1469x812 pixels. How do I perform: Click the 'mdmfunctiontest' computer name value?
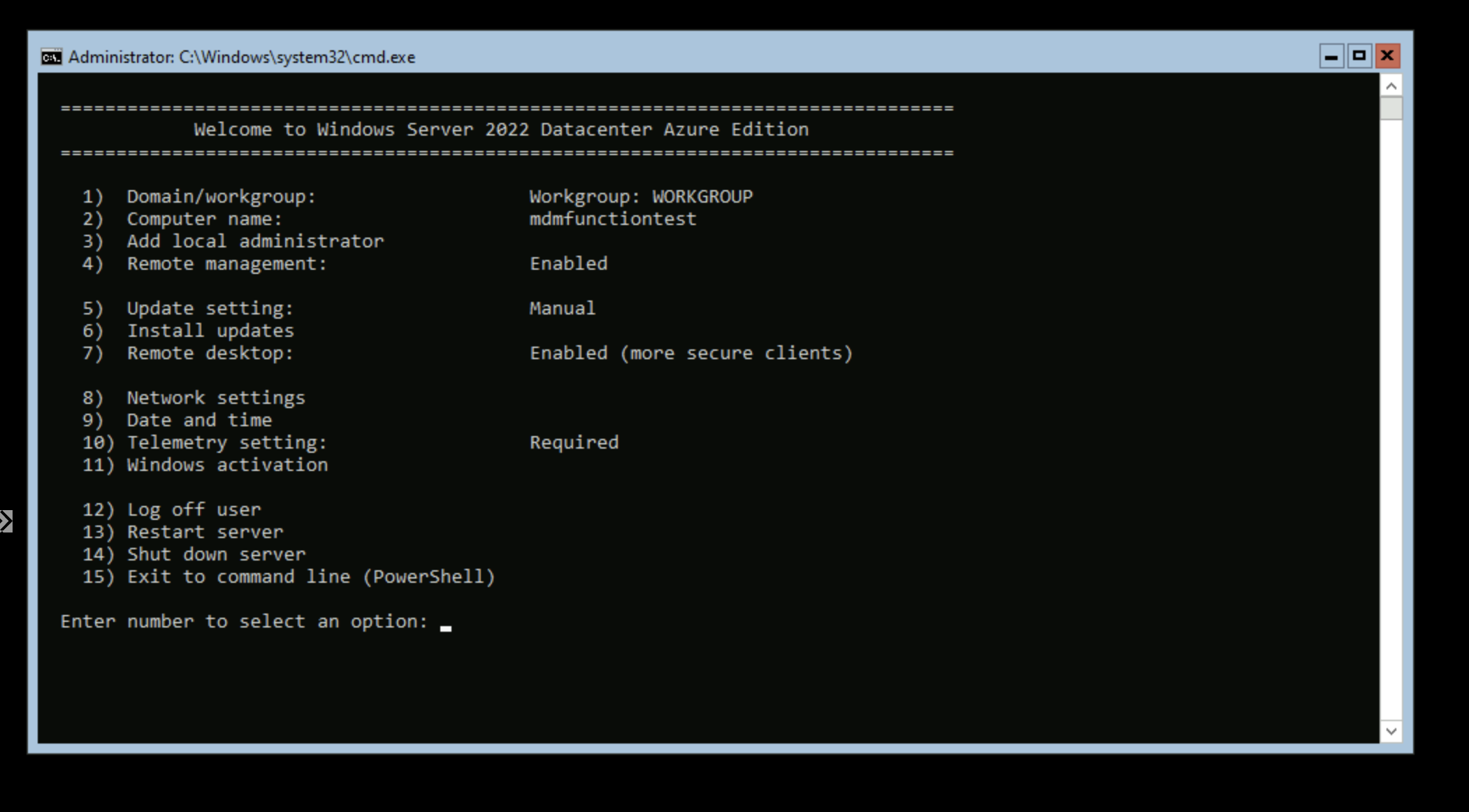click(613, 219)
